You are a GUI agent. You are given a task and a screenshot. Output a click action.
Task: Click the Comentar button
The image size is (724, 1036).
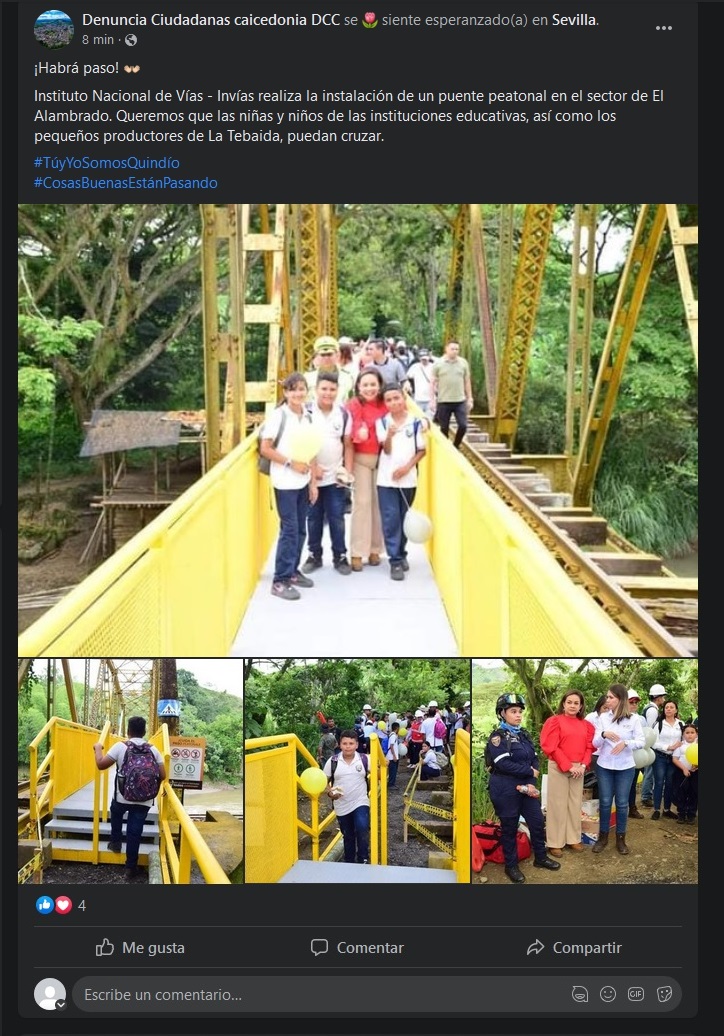click(x=357, y=947)
